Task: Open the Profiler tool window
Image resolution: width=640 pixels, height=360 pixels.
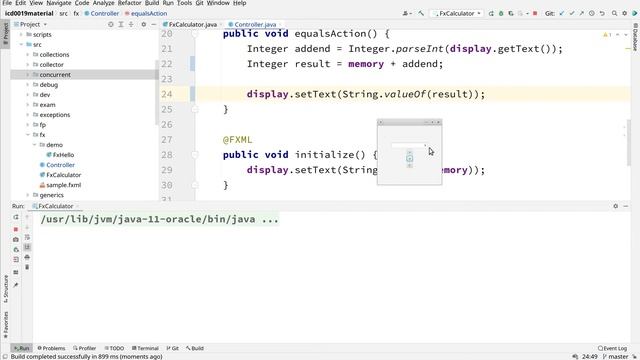Action: pos(84,348)
